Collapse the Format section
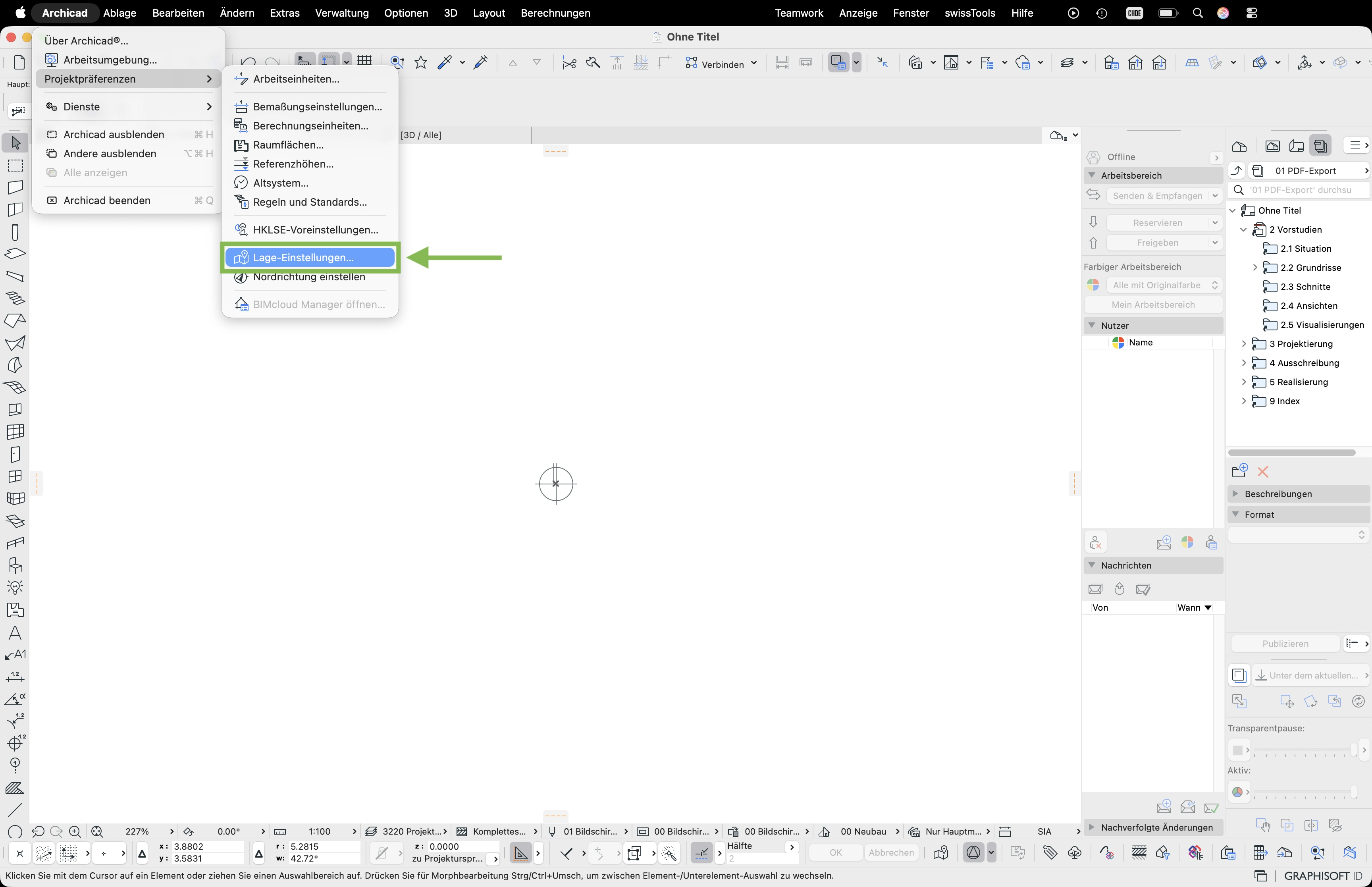 pyautogui.click(x=1235, y=514)
